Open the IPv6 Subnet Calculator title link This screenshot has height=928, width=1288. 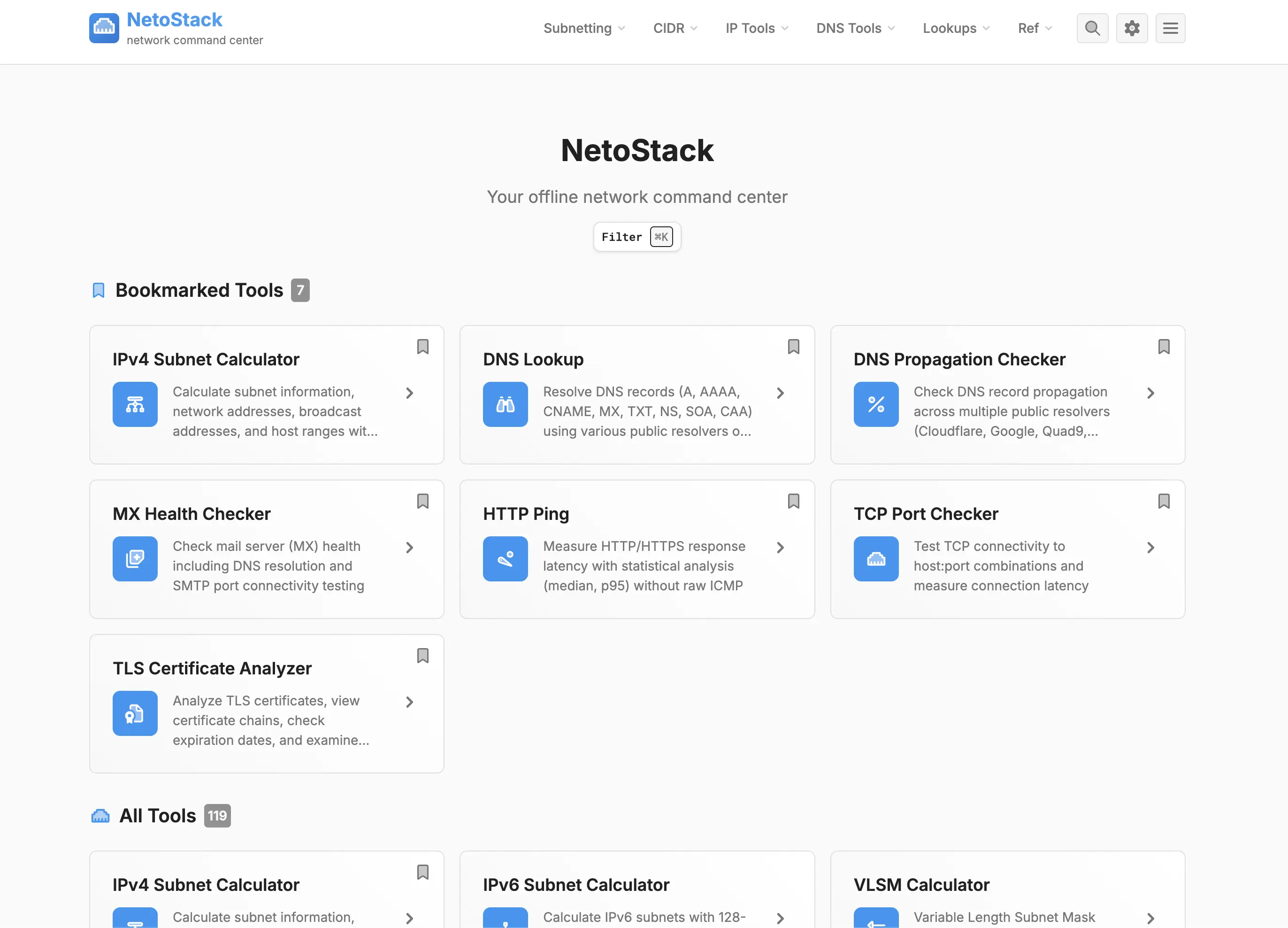point(576,884)
